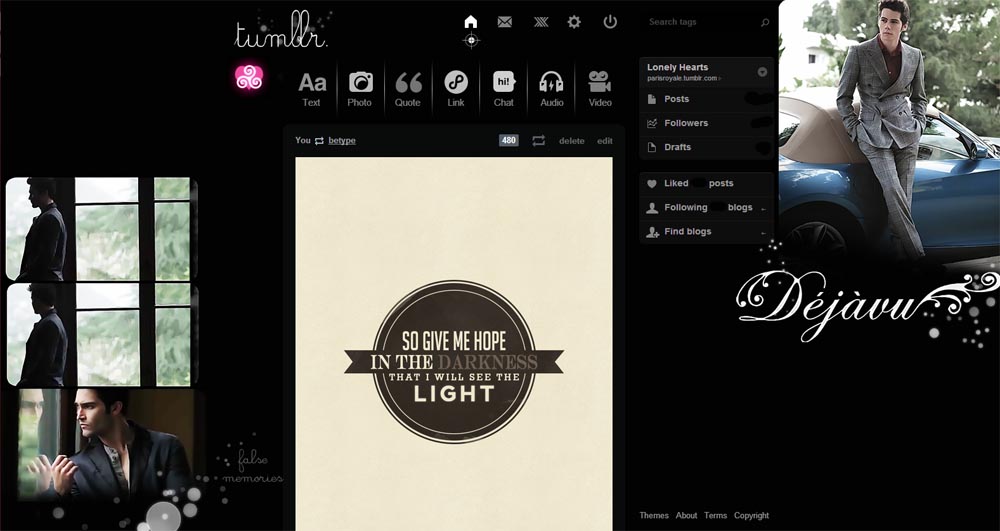This screenshot has height=531, width=1000.
Task: Click the power log out icon
Action: 610,22
